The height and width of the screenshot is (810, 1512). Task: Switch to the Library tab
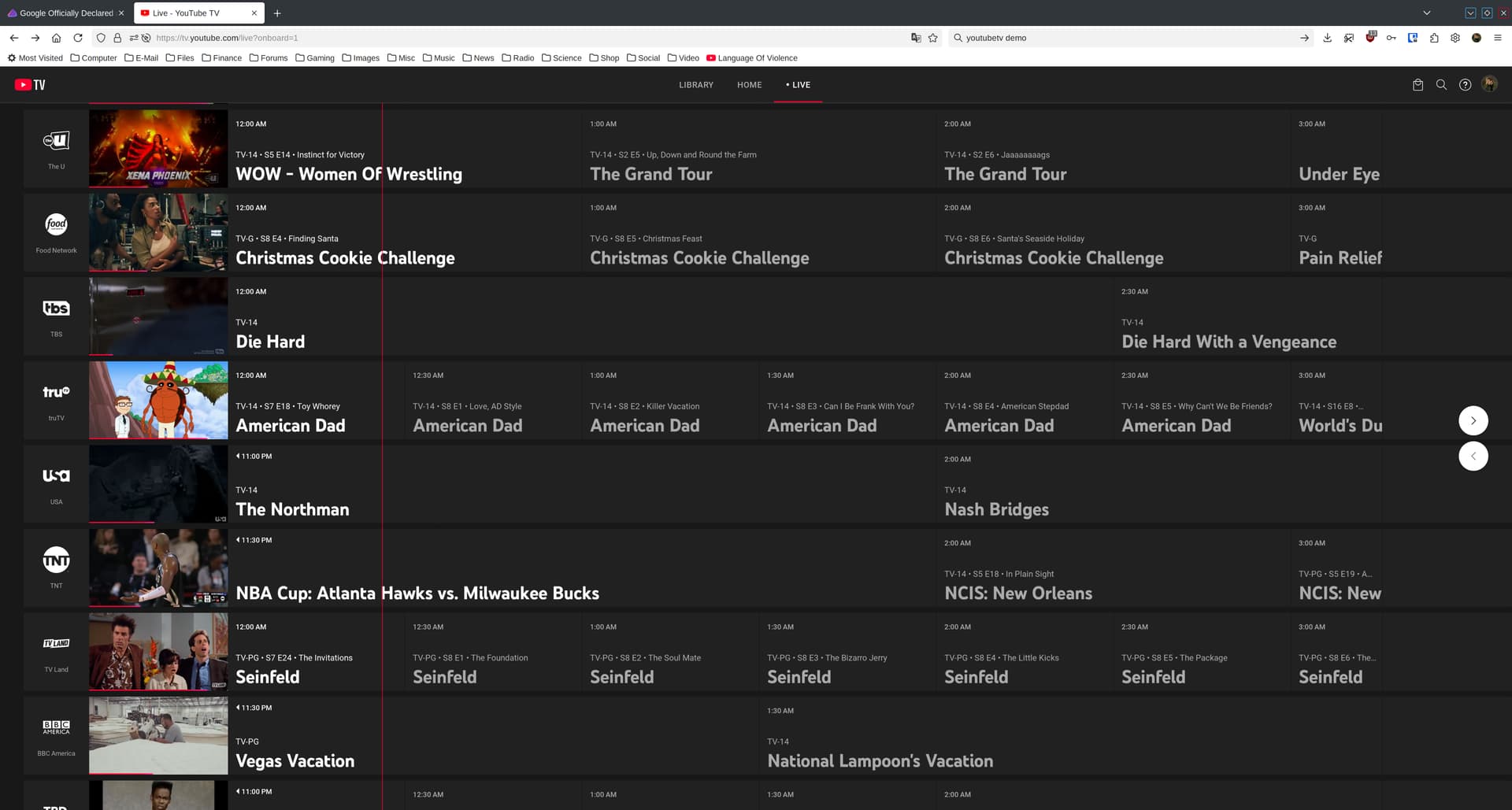(x=696, y=85)
